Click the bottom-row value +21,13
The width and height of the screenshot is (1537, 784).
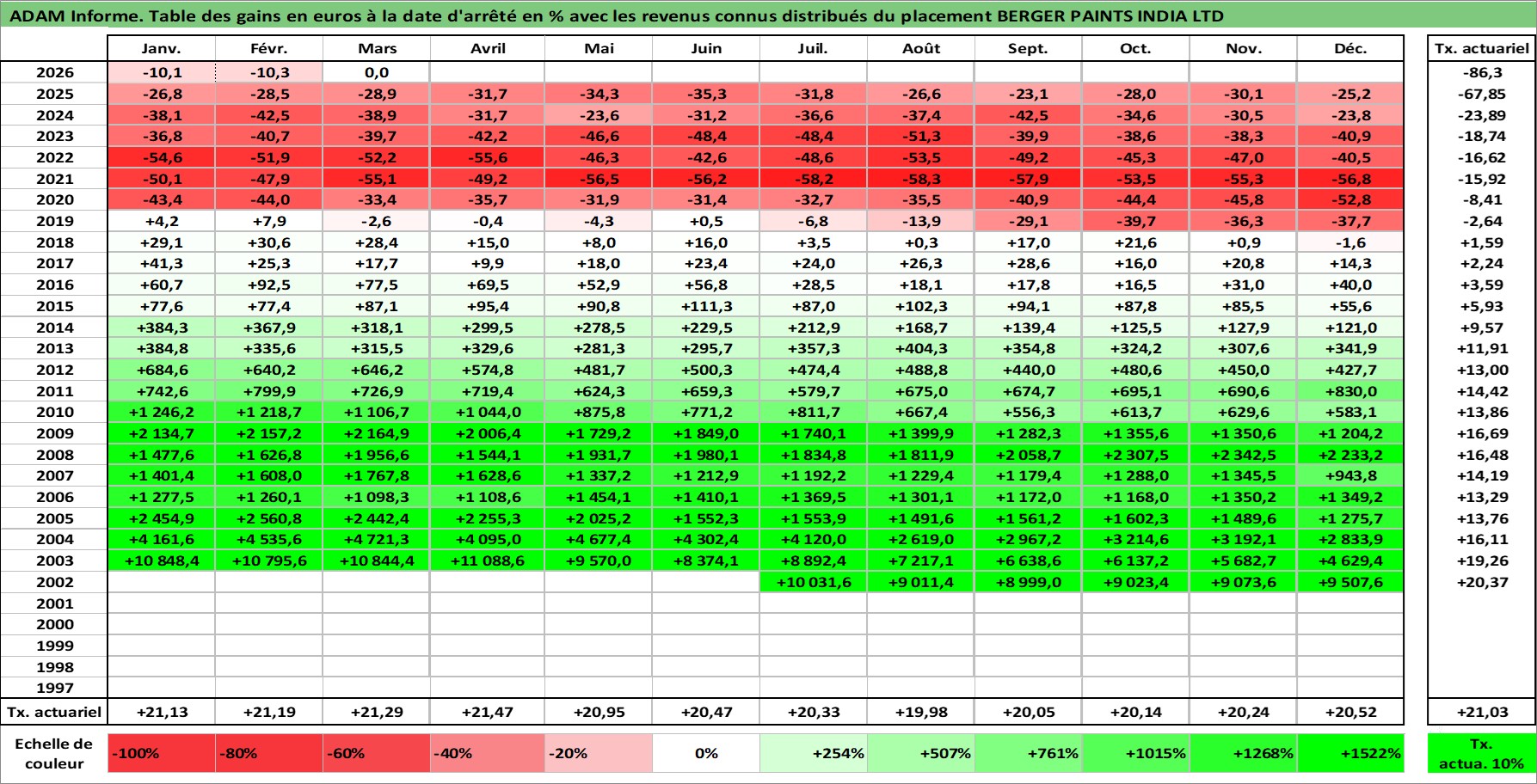pyautogui.click(x=161, y=712)
